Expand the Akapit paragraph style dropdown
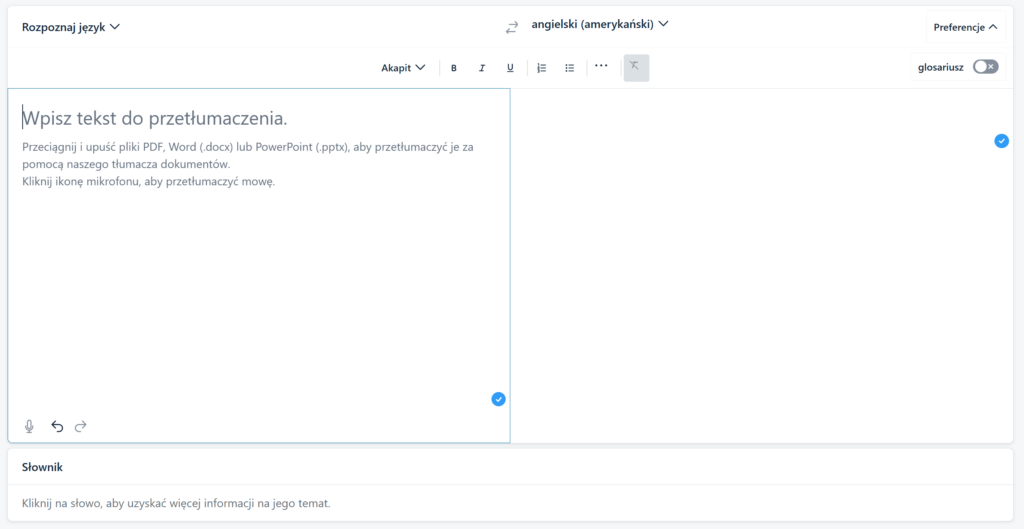This screenshot has height=529, width=1024. (403, 68)
